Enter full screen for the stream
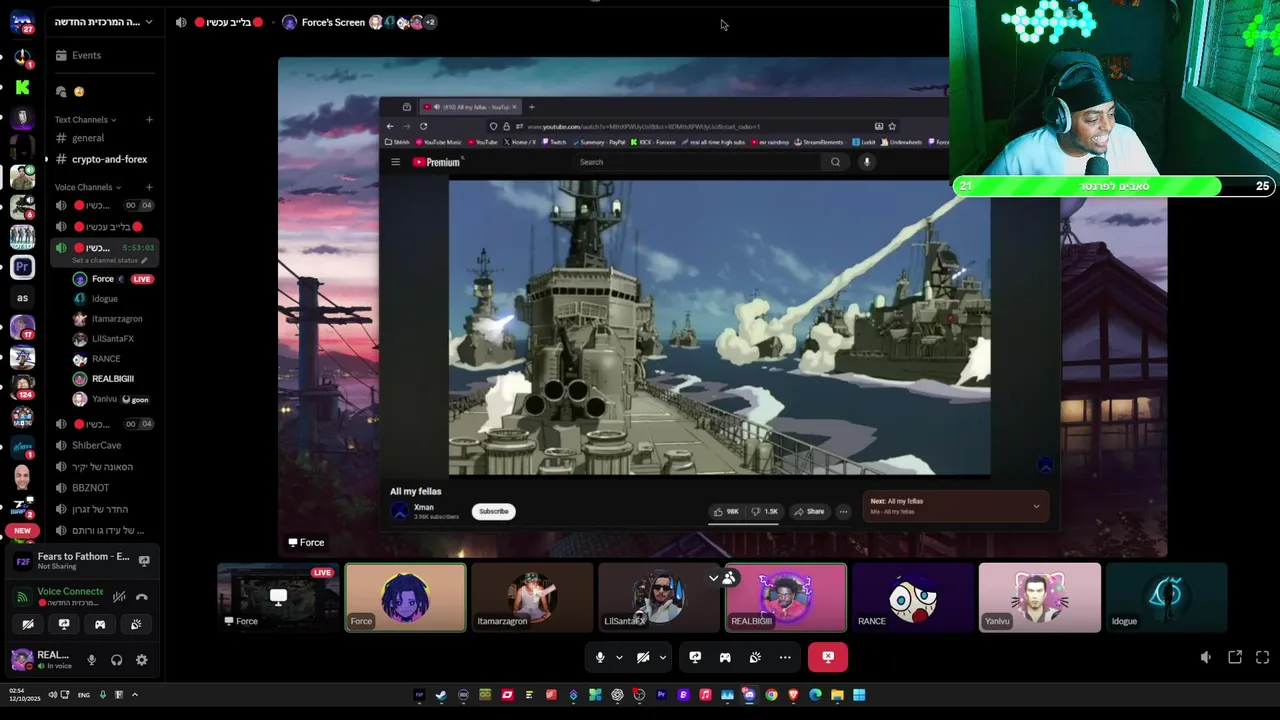 point(1262,657)
